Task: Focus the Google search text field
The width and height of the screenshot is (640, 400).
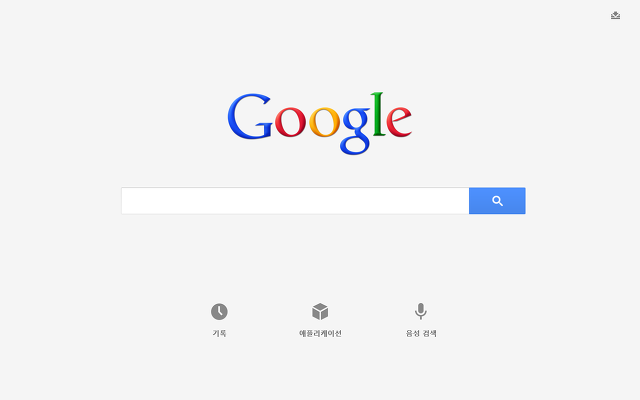Action: tap(295, 201)
